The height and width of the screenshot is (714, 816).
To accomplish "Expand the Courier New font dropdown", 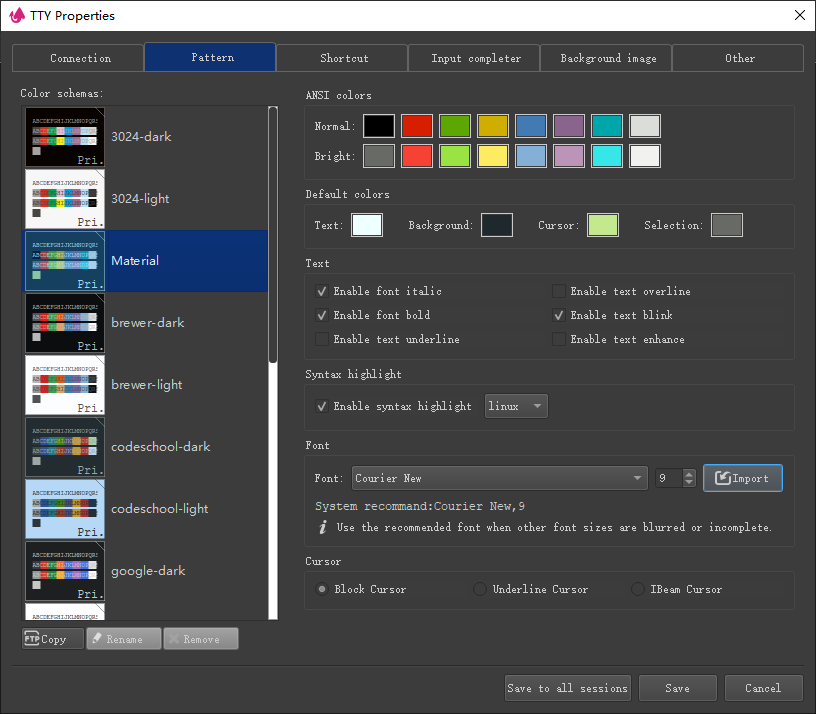I will [x=639, y=478].
